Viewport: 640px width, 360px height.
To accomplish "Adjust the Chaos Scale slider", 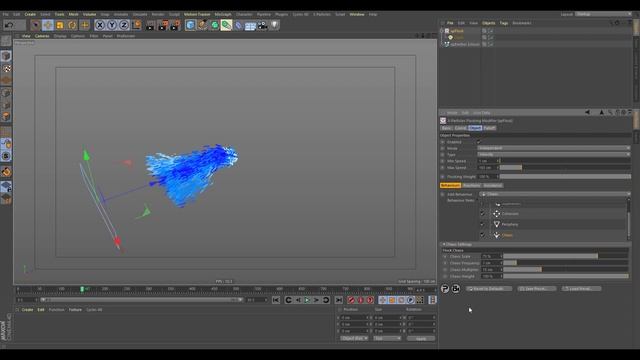I will point(565,256).
